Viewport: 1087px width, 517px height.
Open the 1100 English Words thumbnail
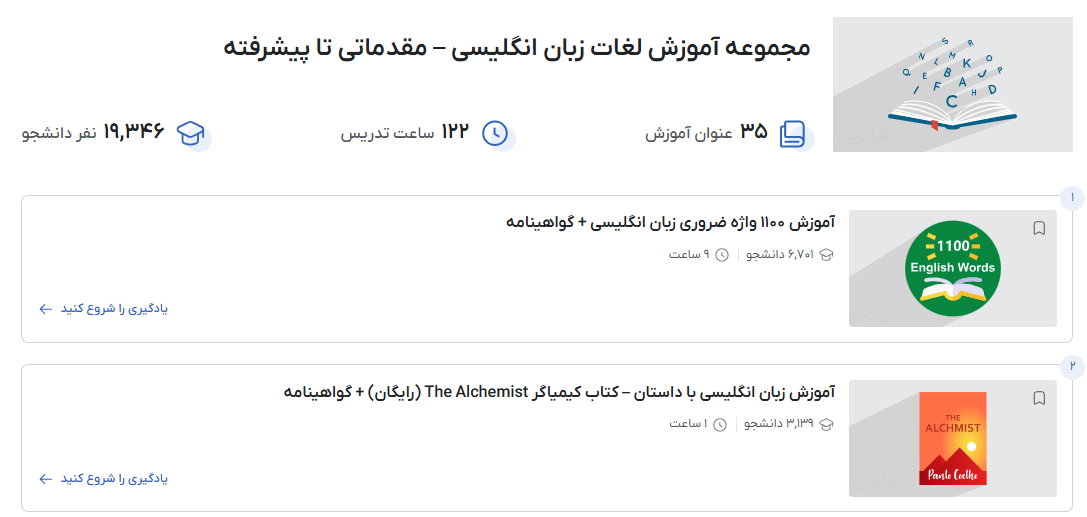[x=952, y=268]
